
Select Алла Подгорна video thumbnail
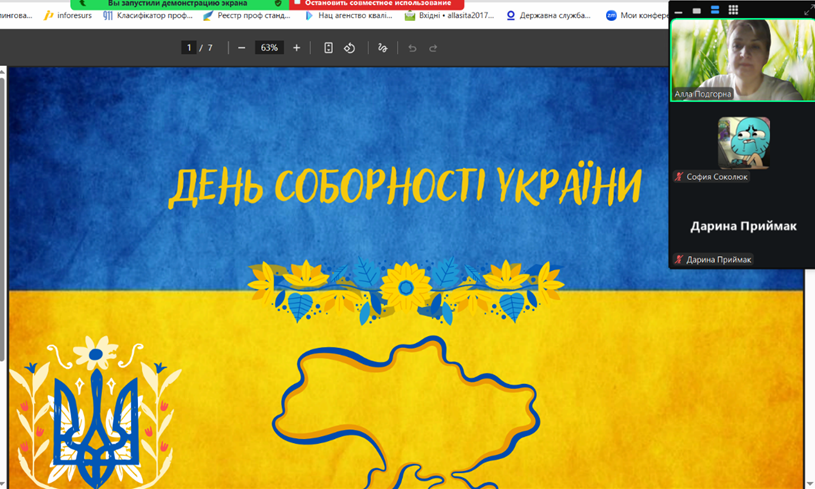coord(741,60)
